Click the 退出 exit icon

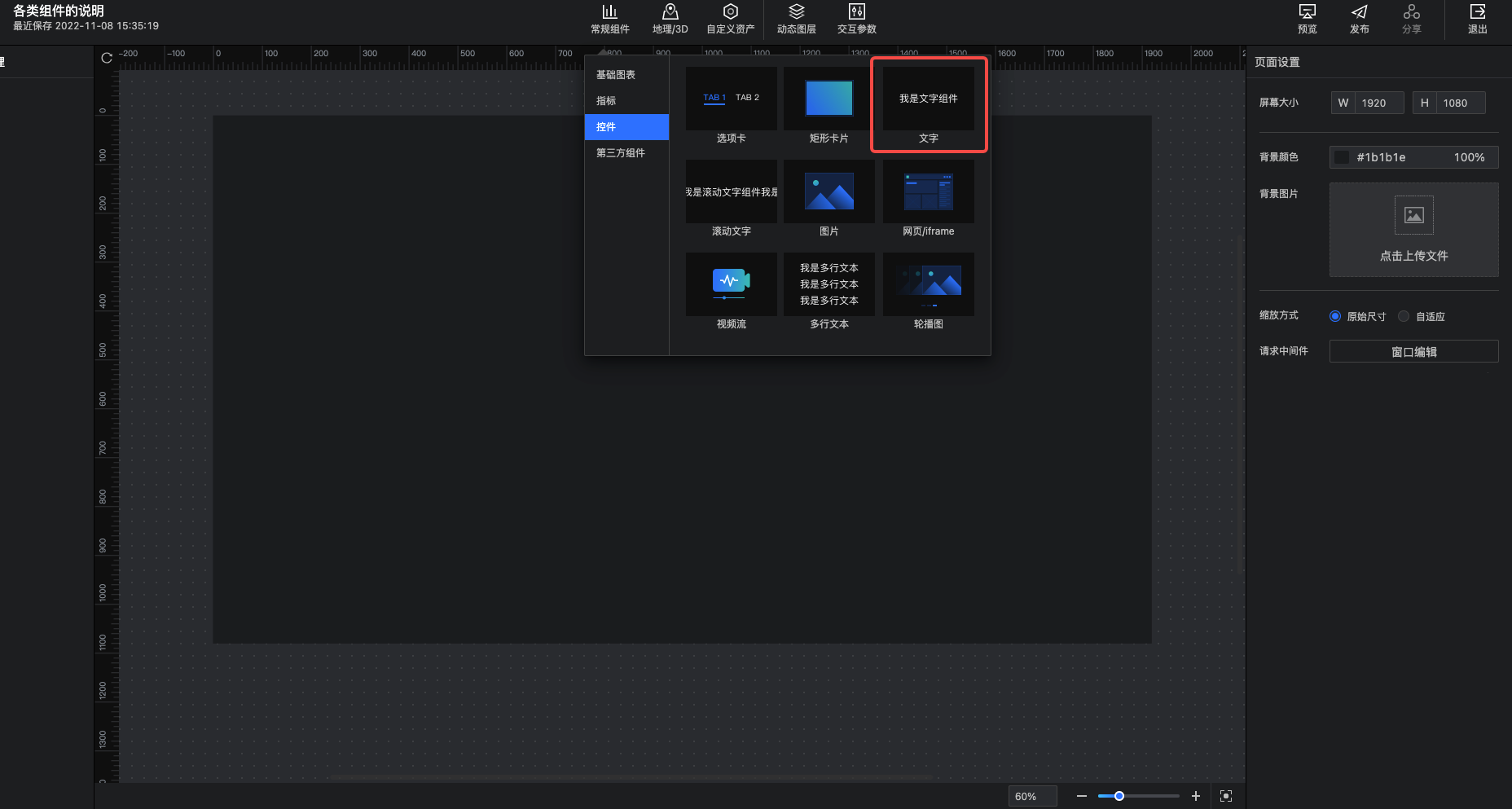1477,12
